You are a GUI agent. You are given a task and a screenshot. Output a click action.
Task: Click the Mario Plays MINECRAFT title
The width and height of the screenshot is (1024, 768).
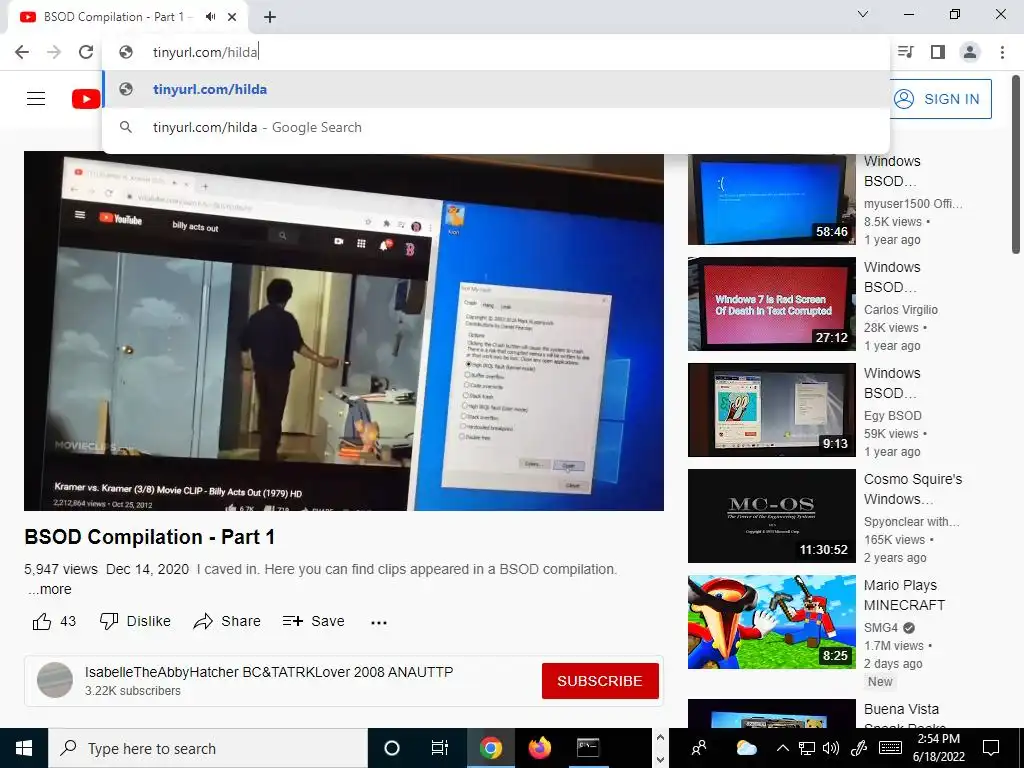pyautogui.click(x=904, y=595)
